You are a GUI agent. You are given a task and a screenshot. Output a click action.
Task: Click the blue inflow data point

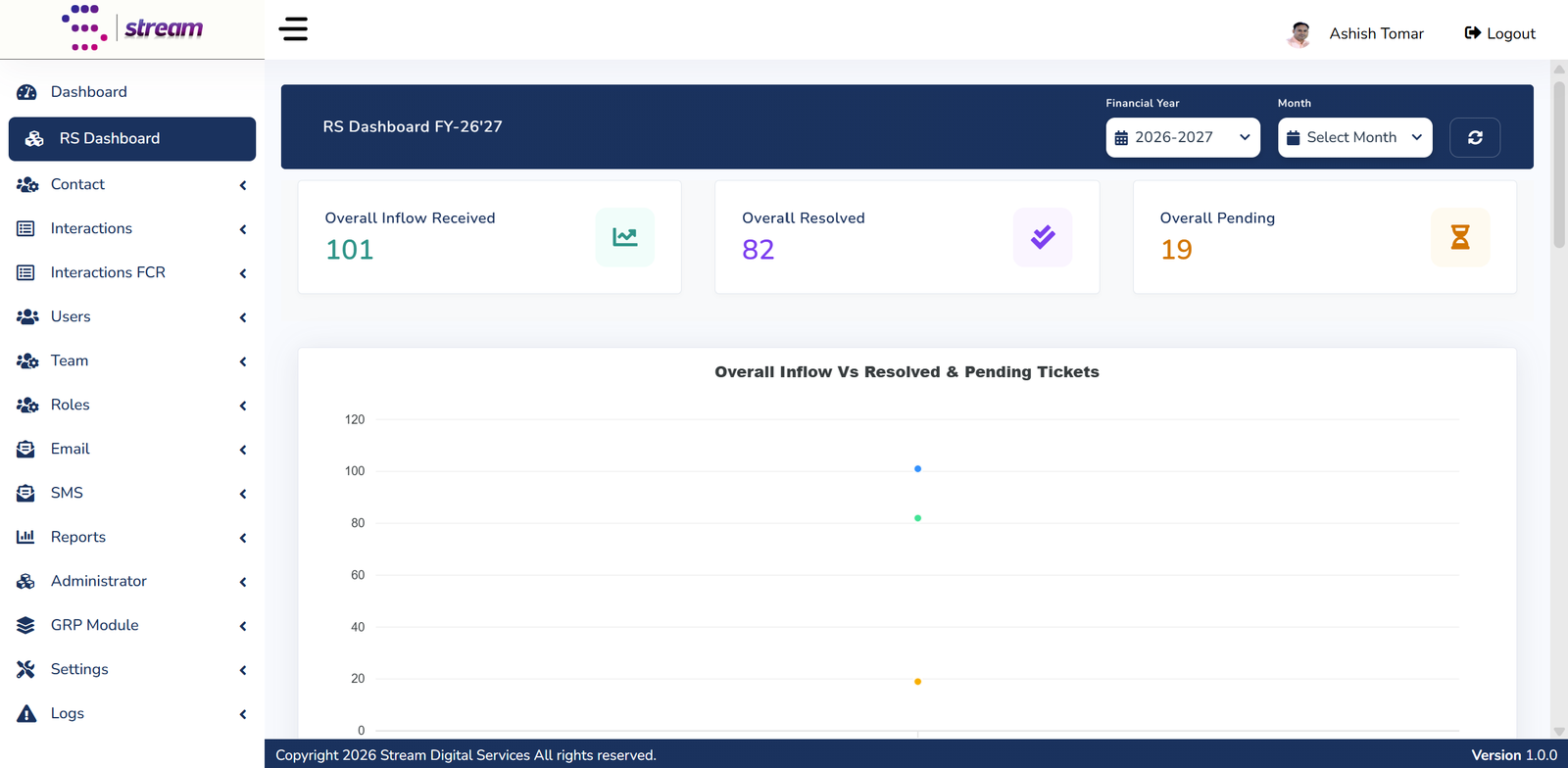[x=917, y=469]
